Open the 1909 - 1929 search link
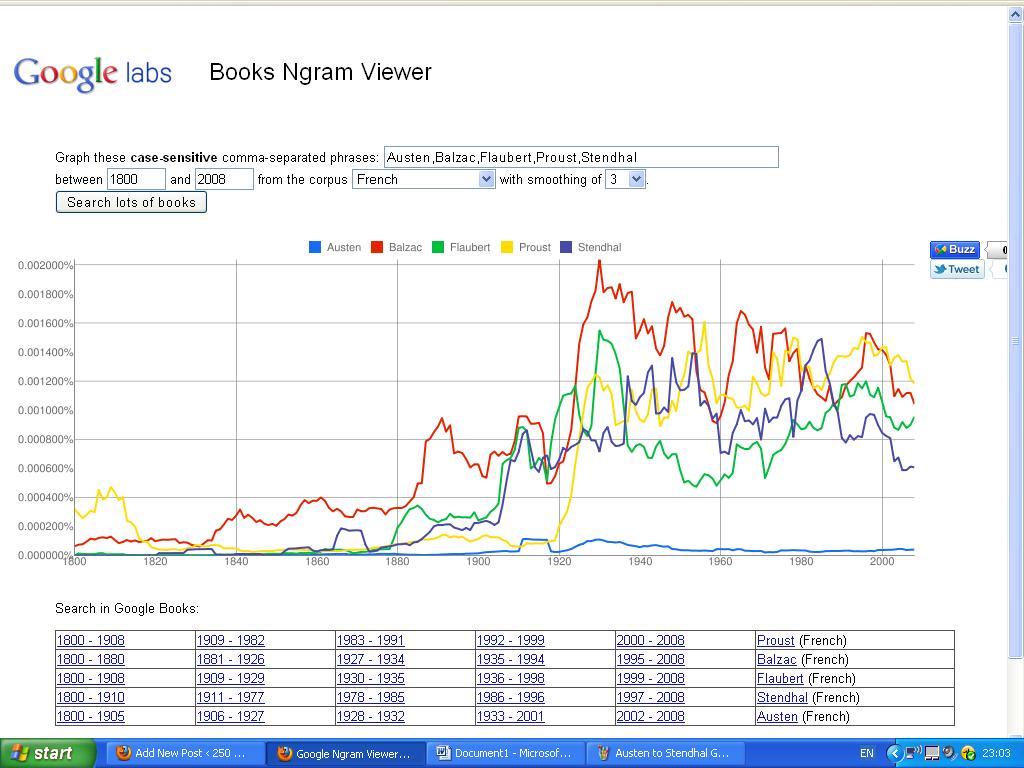 click(x=231, y=679)
